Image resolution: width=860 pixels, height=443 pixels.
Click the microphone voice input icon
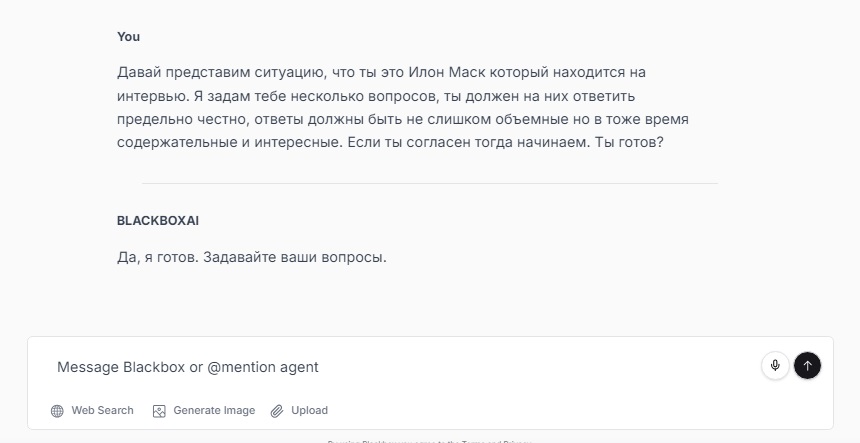[x=775, y=366]
